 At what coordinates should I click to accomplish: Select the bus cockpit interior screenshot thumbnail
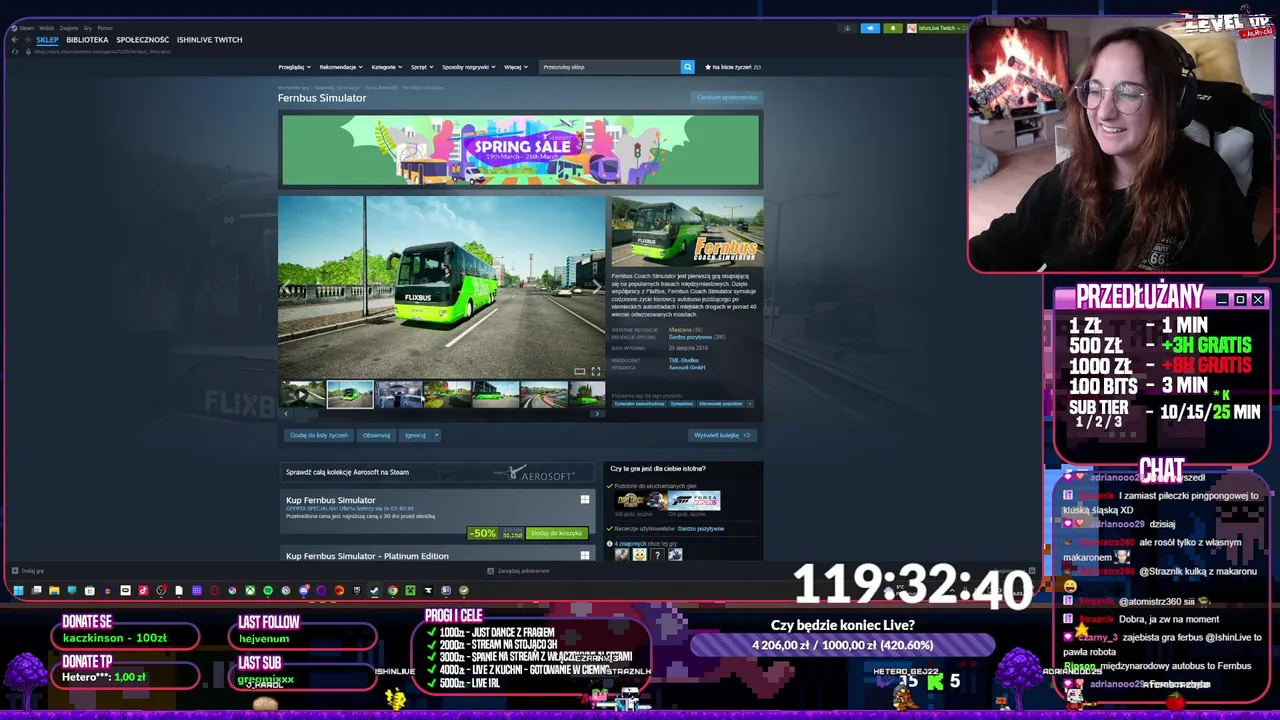tap(399, 394)
